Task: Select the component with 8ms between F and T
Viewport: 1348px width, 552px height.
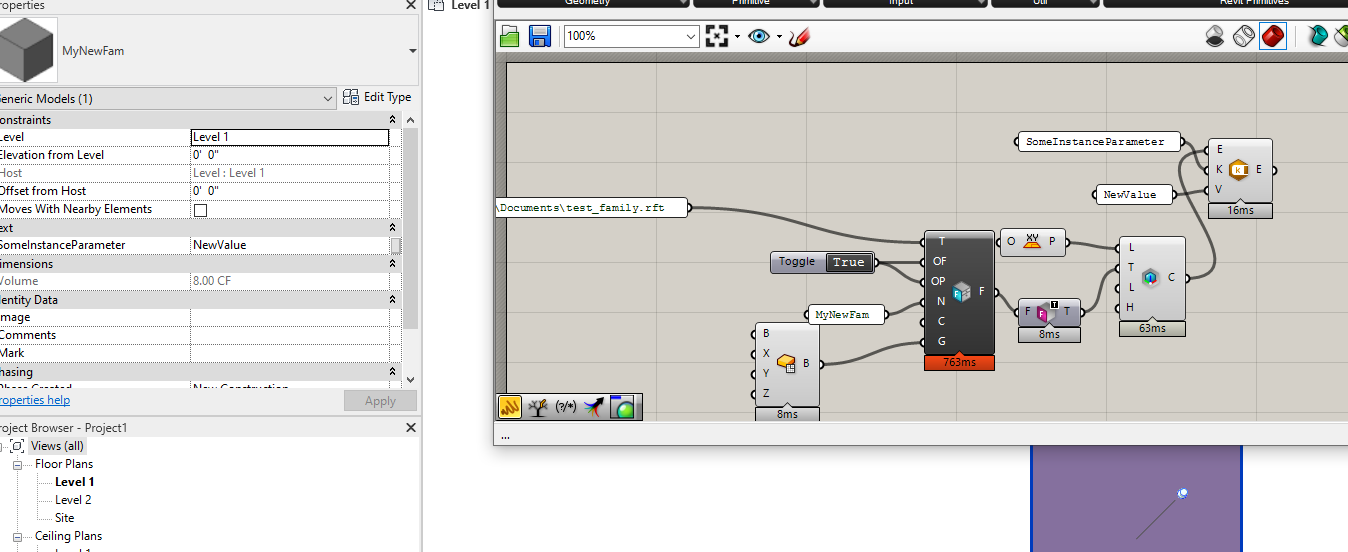Action: (1049, 312)
